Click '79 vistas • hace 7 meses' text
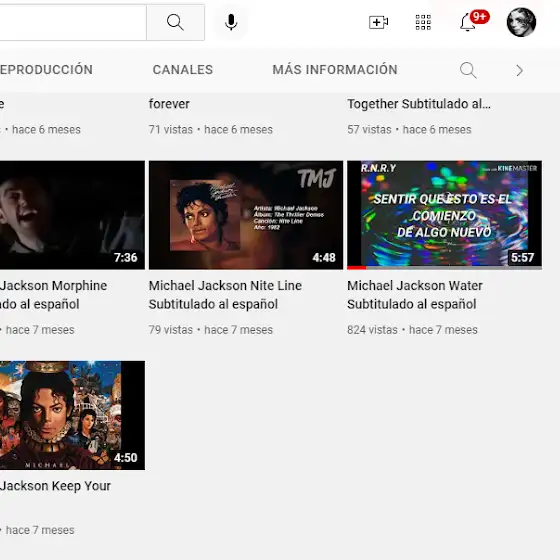 pos(211,330)
